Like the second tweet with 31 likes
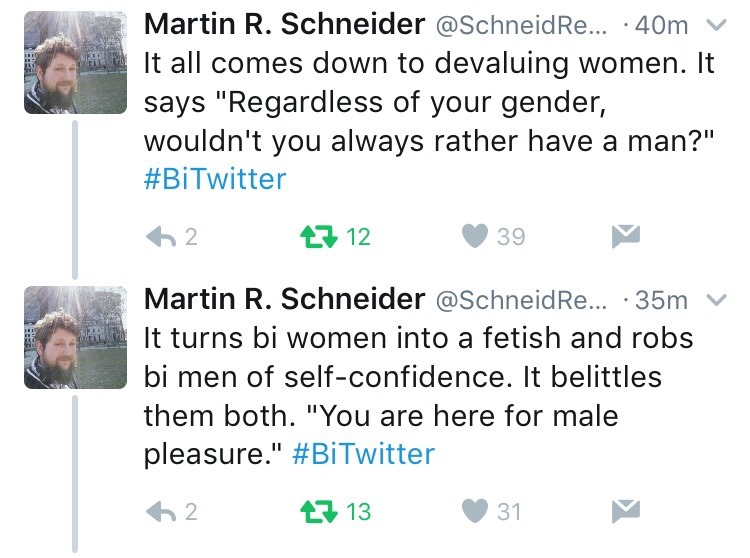 point(474,512)
